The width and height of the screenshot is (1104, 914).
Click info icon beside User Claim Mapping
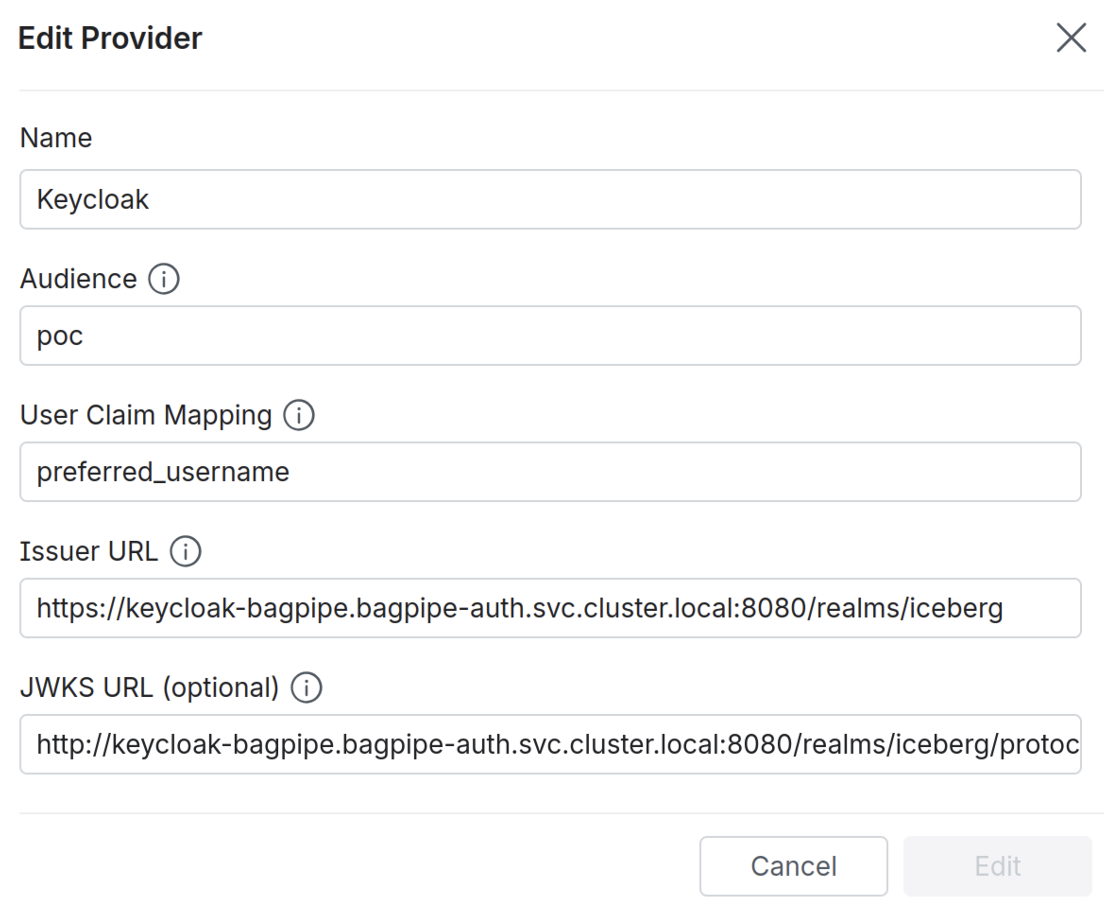click(298, 416)
